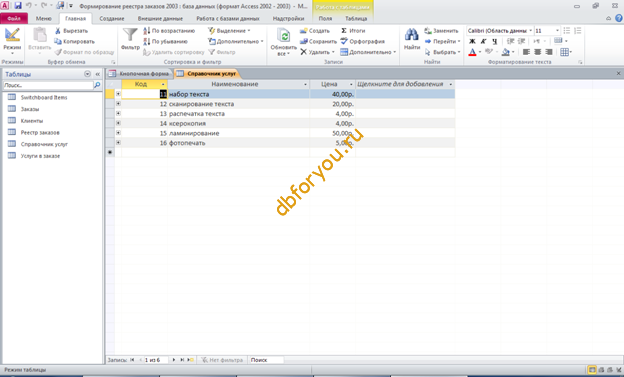Open the Реестр заказов table

click(40, 133)
